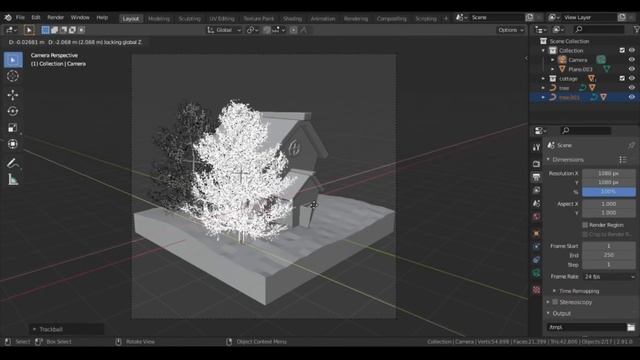The image size is (640, 360).
Task: Open the Render menu
Action: [x=56, y=18]
